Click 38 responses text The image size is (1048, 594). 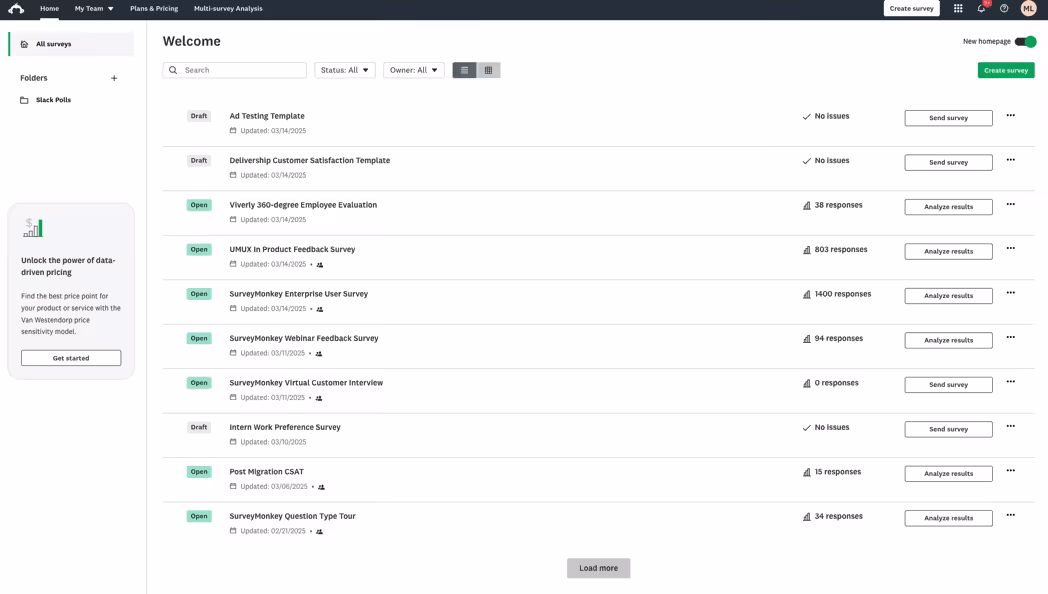pyautogui.click(x=838, y=205)
